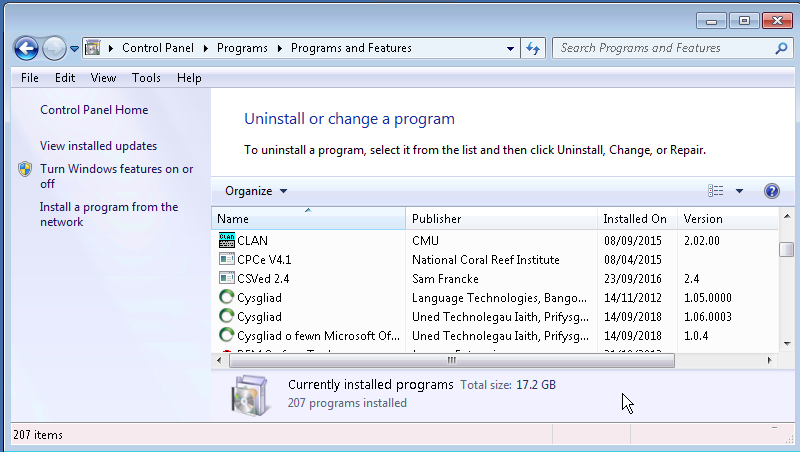
Task: Sort by the Installed On column header
Action: [637, 219]
